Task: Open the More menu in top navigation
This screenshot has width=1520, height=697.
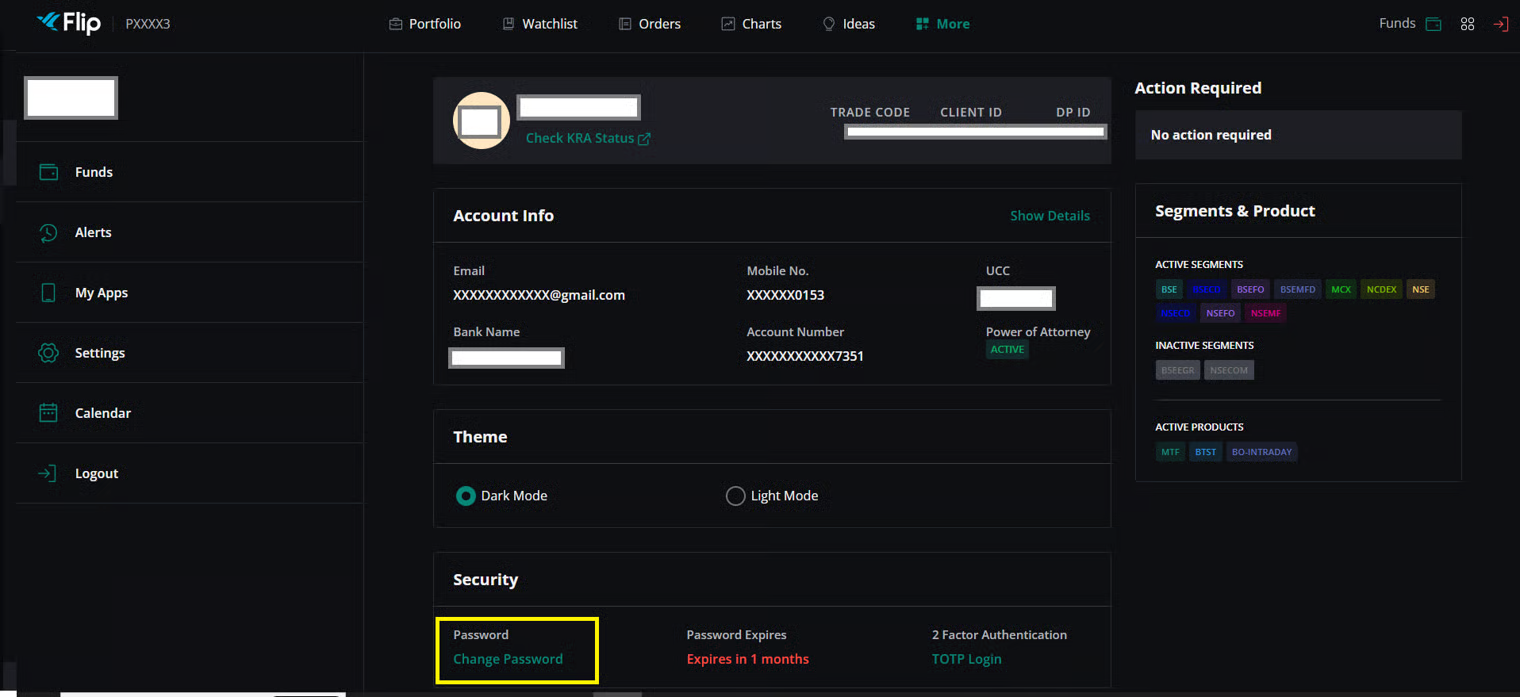Action: pyautogui.click(x=942, y=24)
